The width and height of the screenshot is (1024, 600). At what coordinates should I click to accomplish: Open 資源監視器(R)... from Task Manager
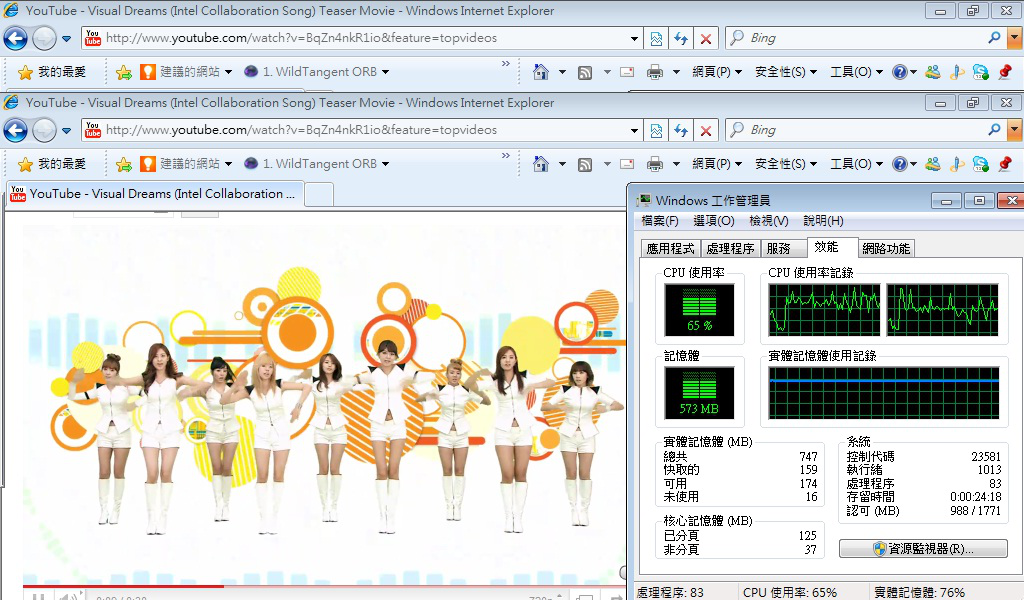pos(923,549)
